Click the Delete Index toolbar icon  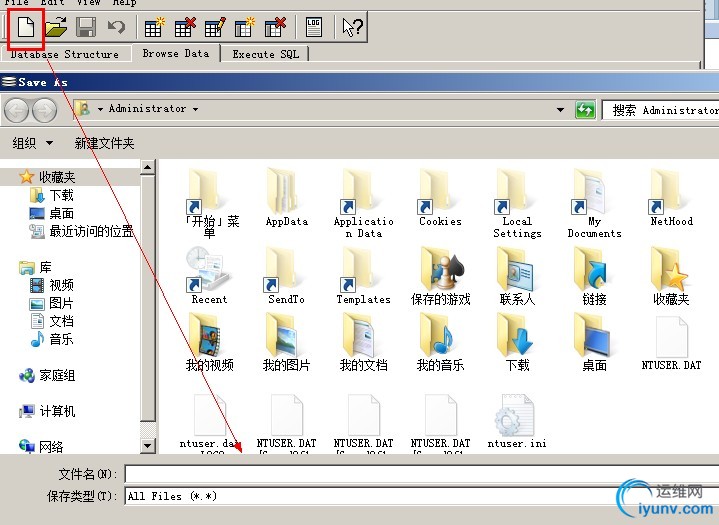pos(275,27)
